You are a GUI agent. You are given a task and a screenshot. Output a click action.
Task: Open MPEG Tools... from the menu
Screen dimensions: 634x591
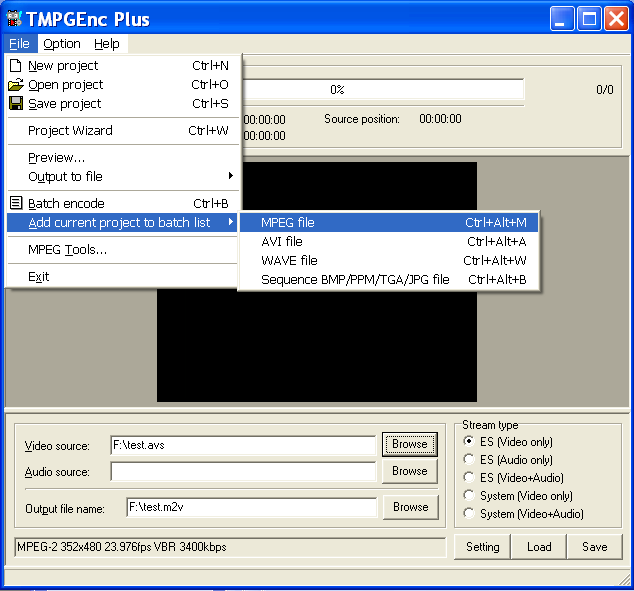pos(123,249)
